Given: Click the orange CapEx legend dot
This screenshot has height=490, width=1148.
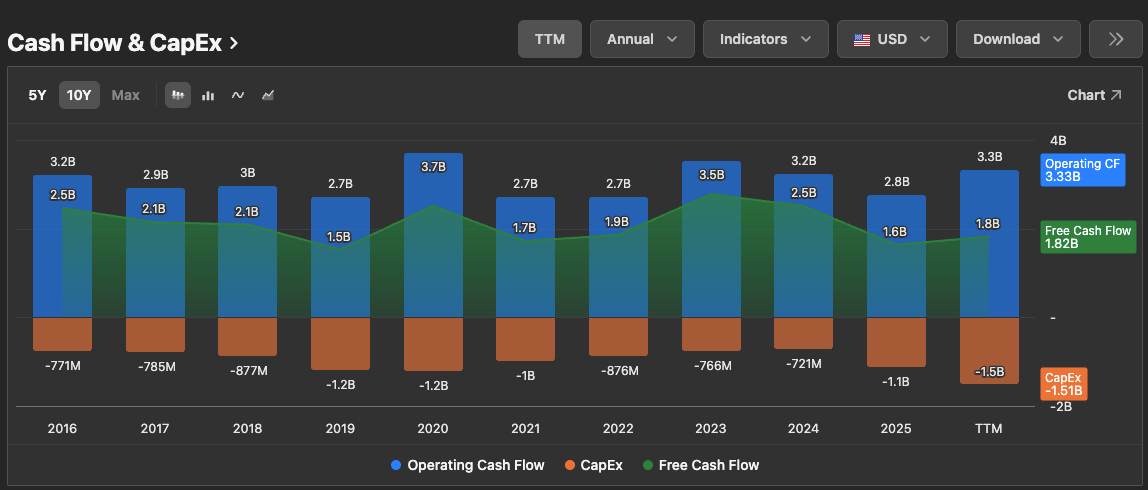Looking at the screenshot, I should coord(570,465).
